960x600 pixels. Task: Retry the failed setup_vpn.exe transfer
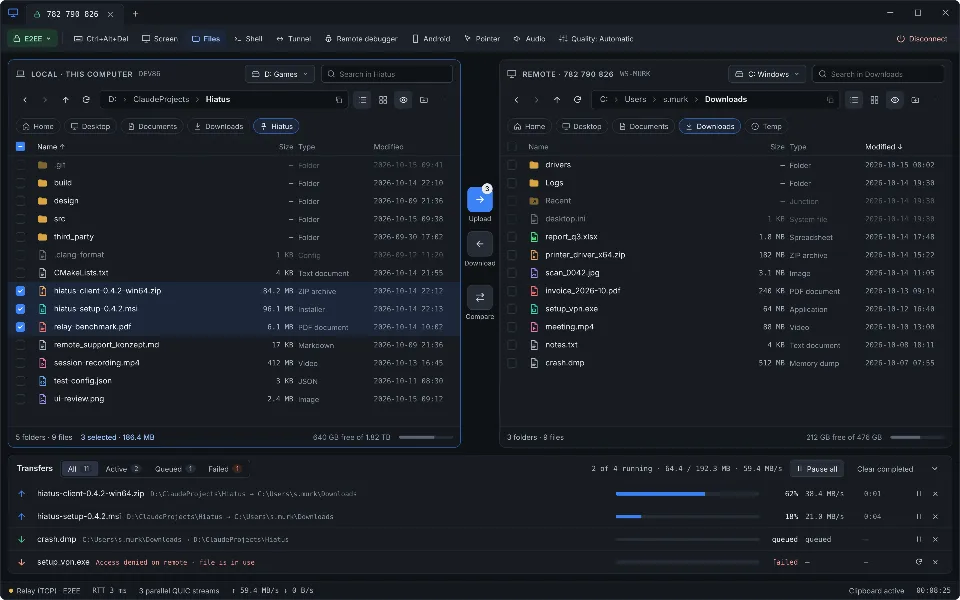tap(918, 562)
